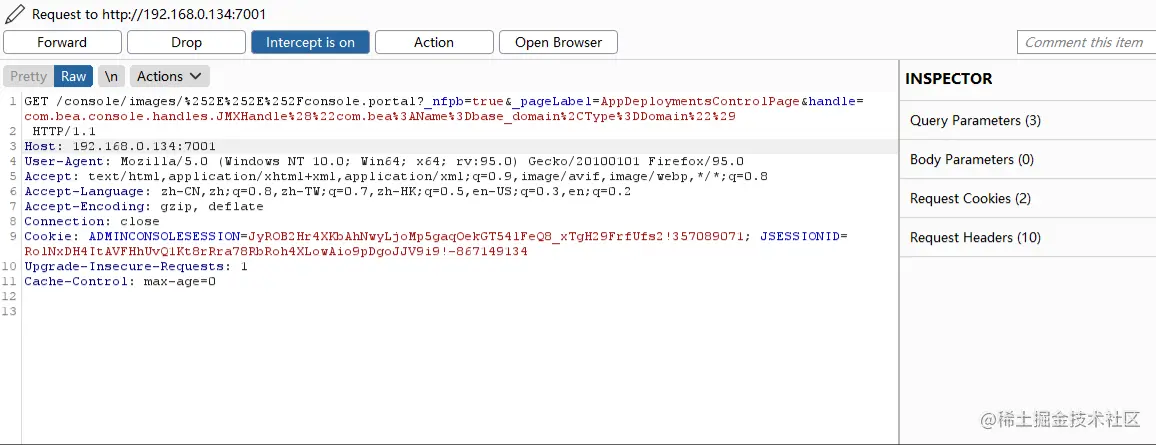Click the AppDeploymentsControlPage parameter value
Viewport: 1156px width, 445px height.
click(x=701, y=101)
